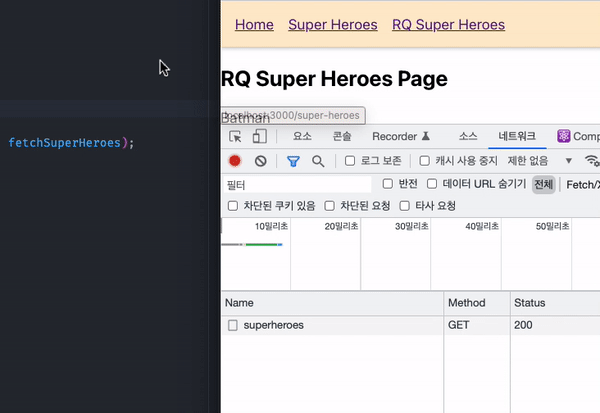Viewport: 600px width, 413px height.
Task: Stop recording network log with red button
Action: (x=235, y=161)
